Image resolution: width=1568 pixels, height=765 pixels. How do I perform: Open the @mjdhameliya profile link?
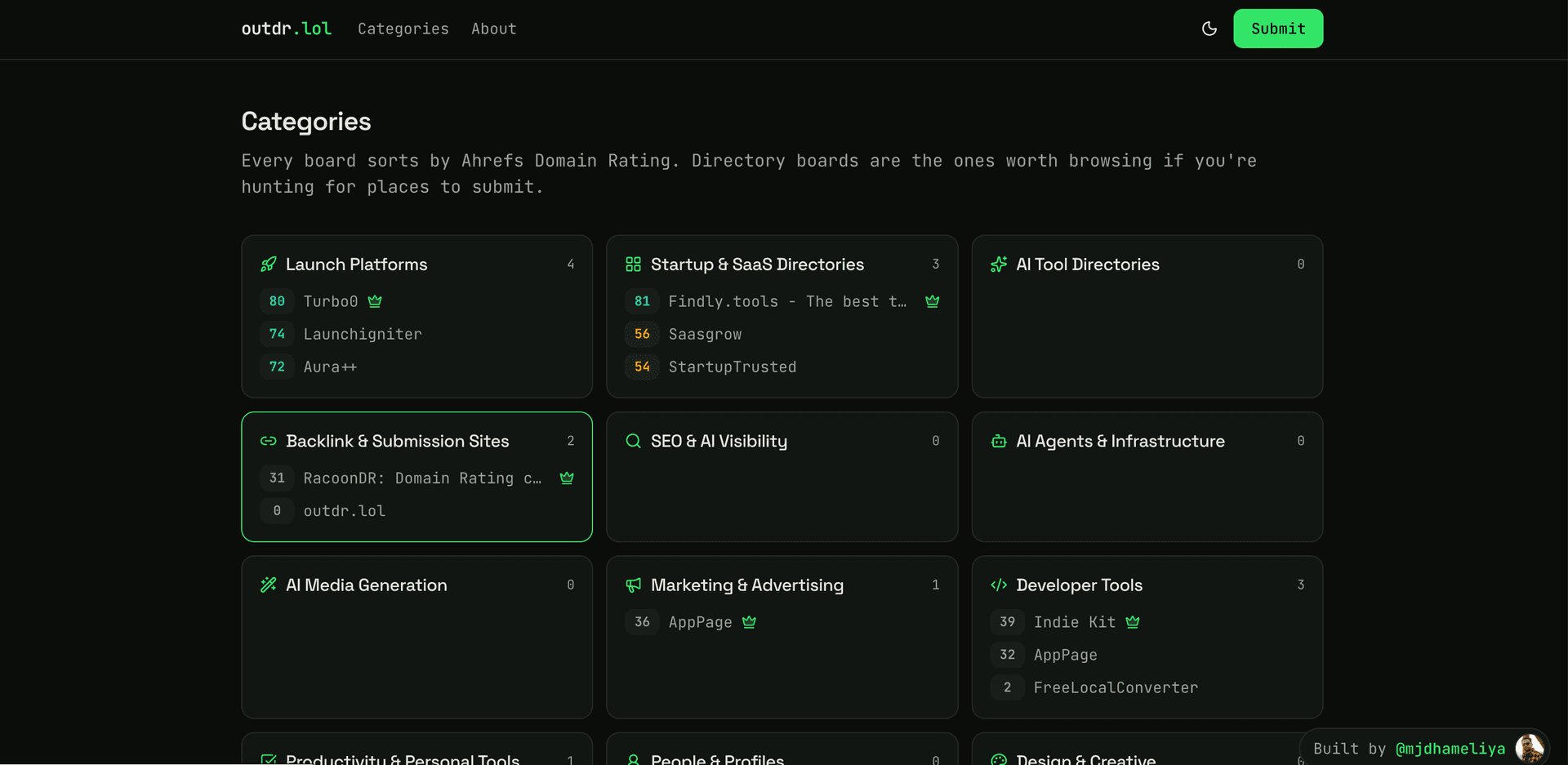pos(1450,749)
